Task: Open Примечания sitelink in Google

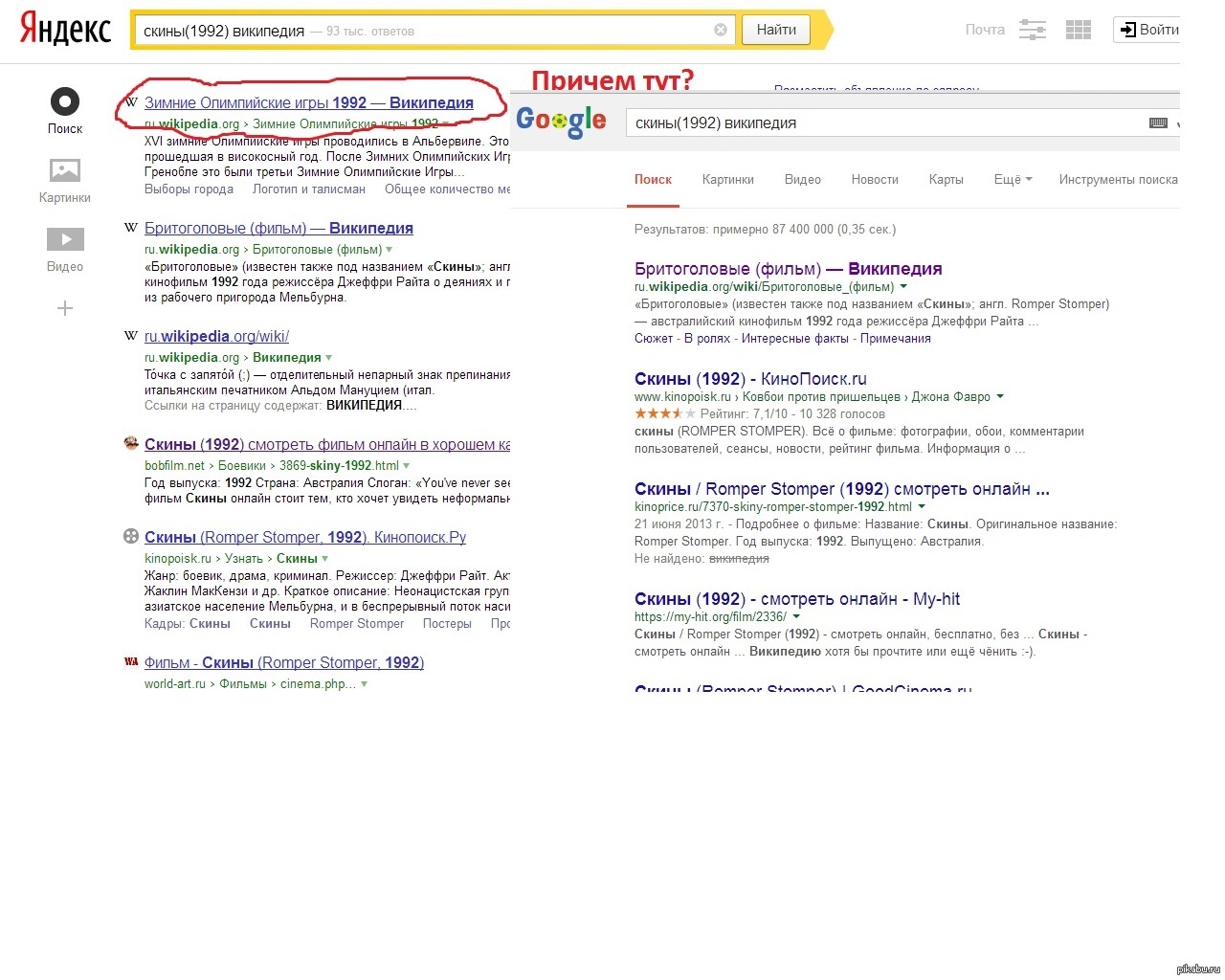Action: point(896,339)
